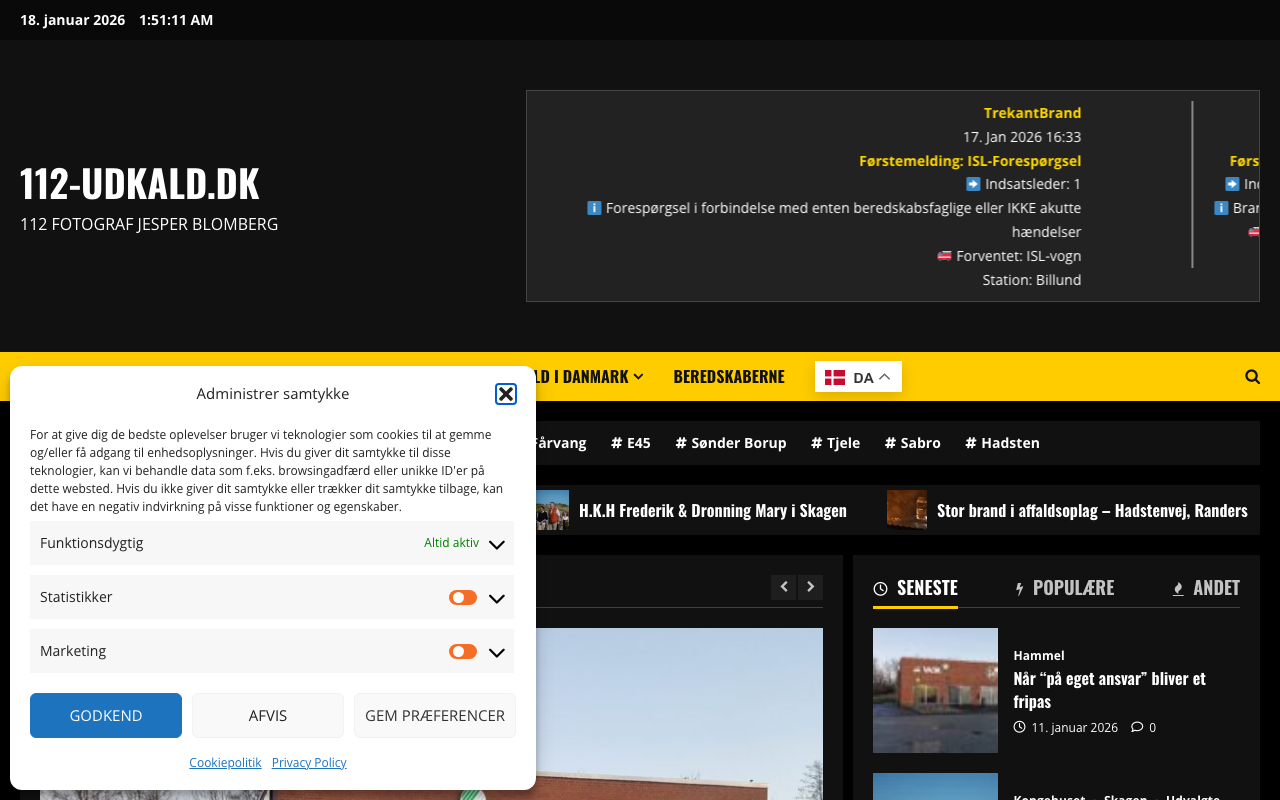Viewport: 1280px width, 800px height.
Task: Select the E45 hashtag
Action: 631,443
